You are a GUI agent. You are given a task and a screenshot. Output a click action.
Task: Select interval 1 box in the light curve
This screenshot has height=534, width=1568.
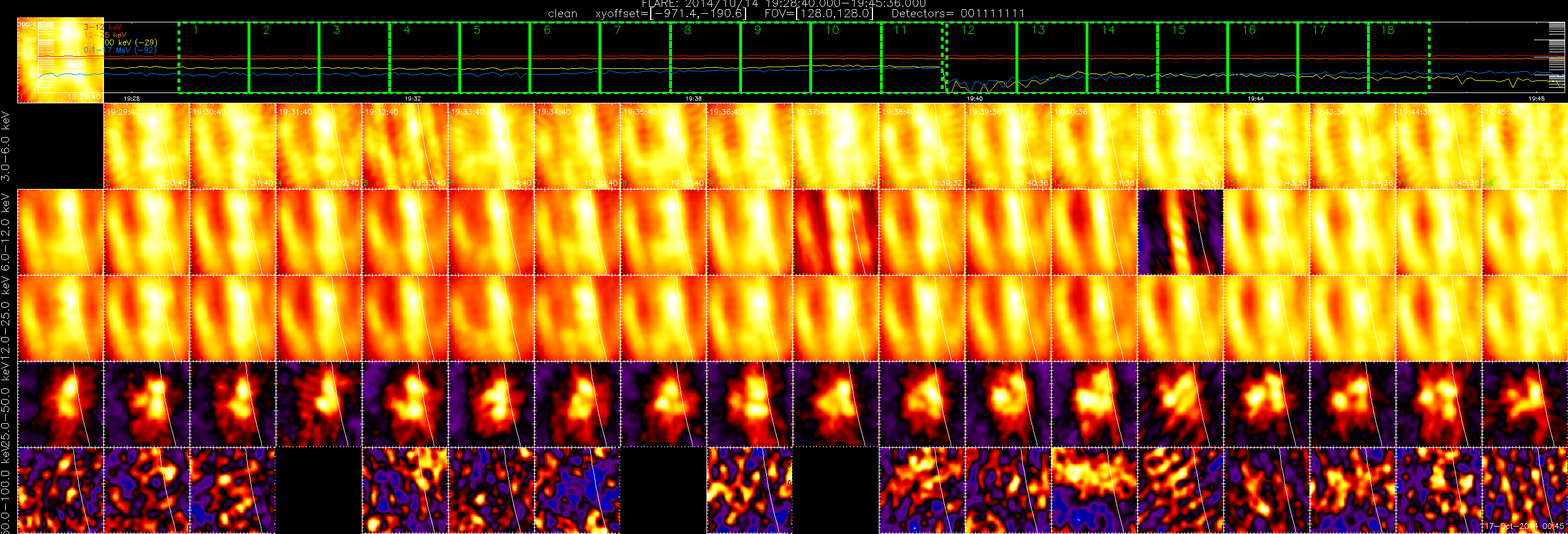(x=214, y=58)
